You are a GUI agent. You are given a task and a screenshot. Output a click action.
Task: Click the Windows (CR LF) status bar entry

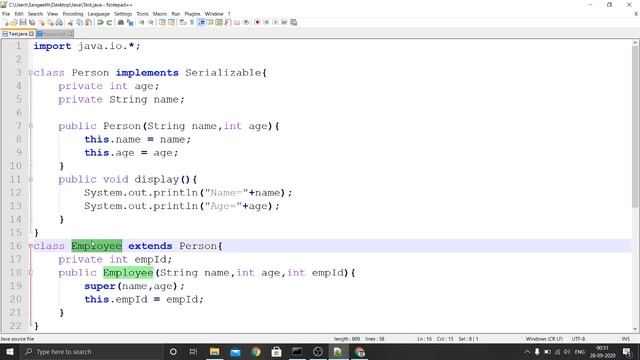click(544, 339)
